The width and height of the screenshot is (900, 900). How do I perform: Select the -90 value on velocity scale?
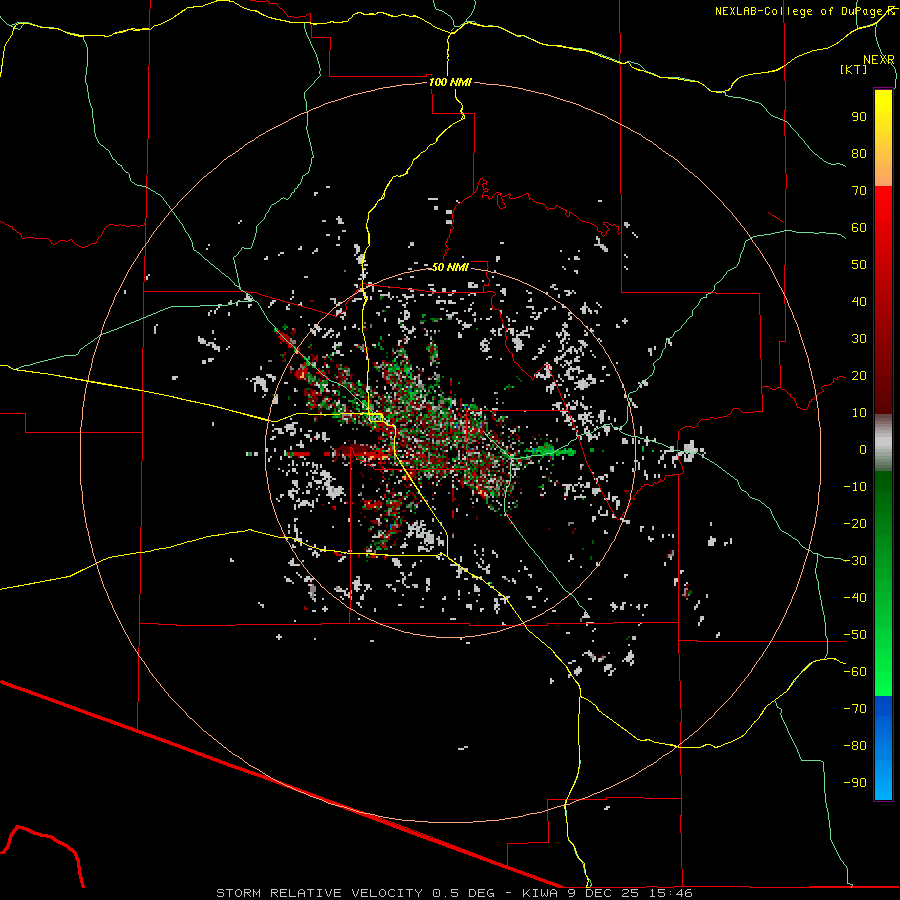pos(855,783)
